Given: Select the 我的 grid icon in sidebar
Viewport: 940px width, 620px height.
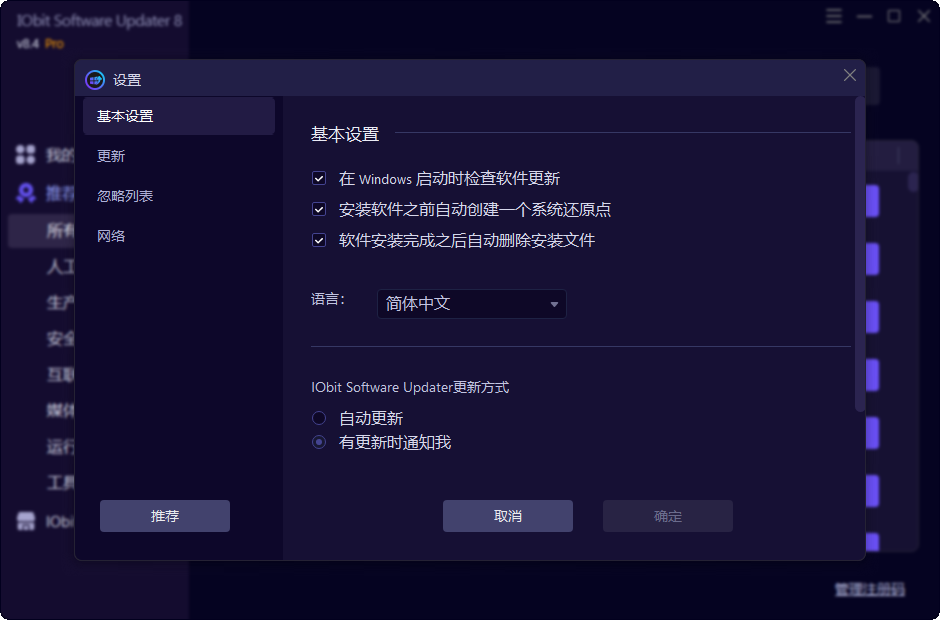Looking at the screenshot, I should [25, 155].
